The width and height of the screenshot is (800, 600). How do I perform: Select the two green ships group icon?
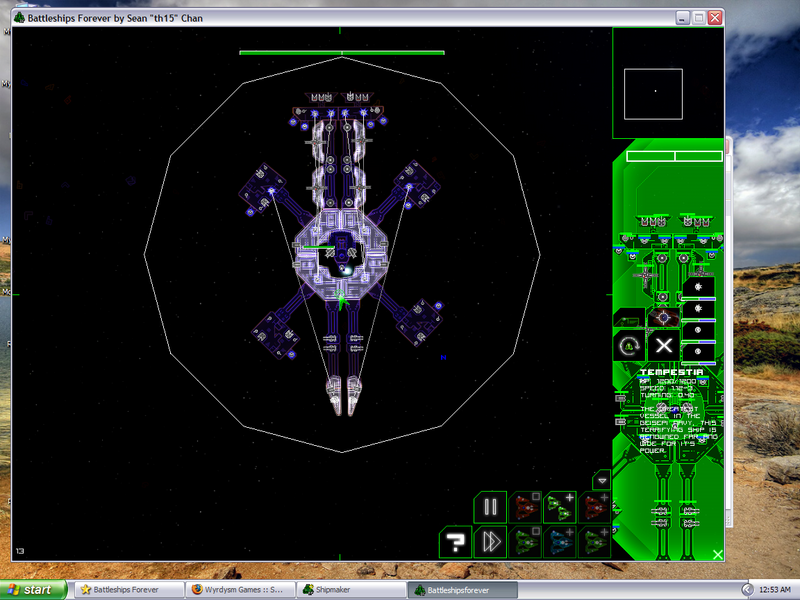pos(560,507)
